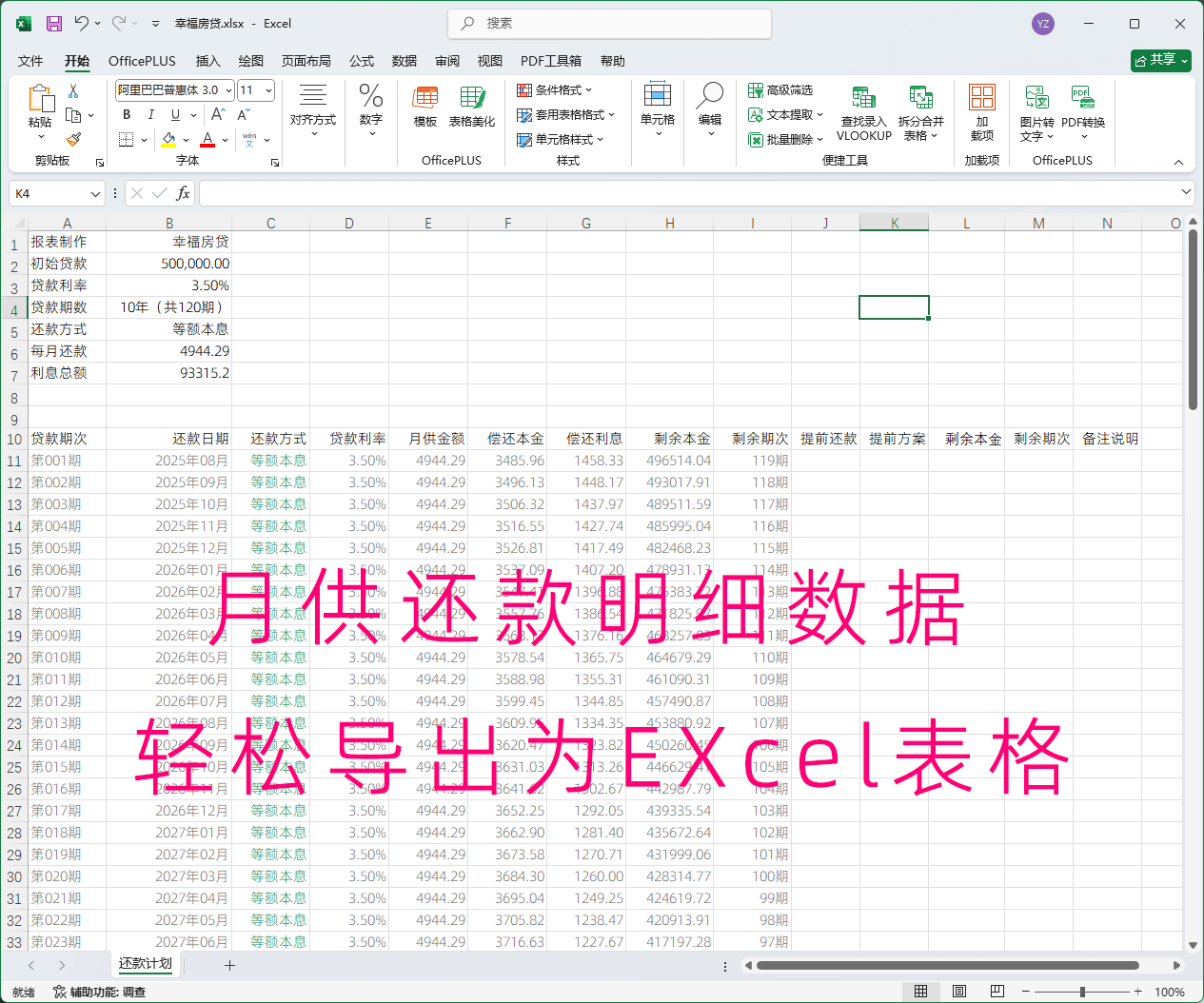The width and height of the screenshot is (1204, 1003).
Task: Toggle italic formatting
Action: tap(150, 115)
